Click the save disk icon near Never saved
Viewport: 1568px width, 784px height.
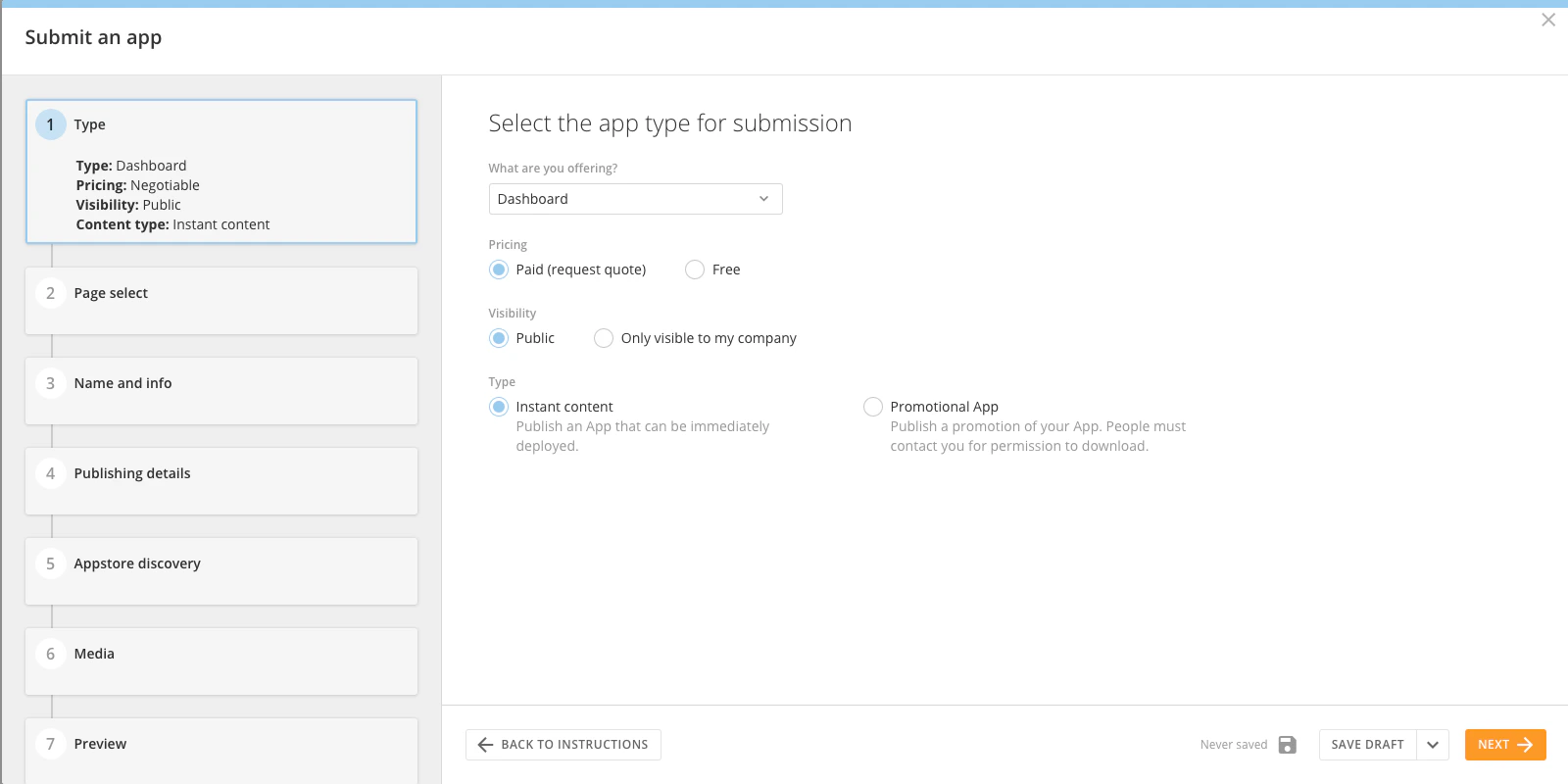point(1288,745)
